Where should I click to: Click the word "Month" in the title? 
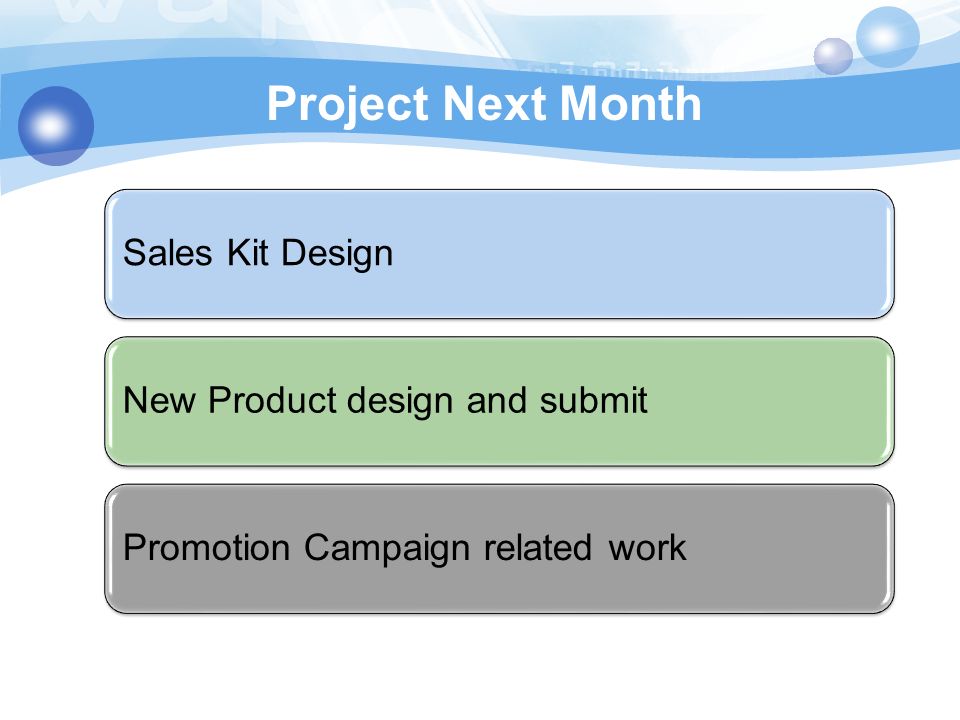[631, 103]
